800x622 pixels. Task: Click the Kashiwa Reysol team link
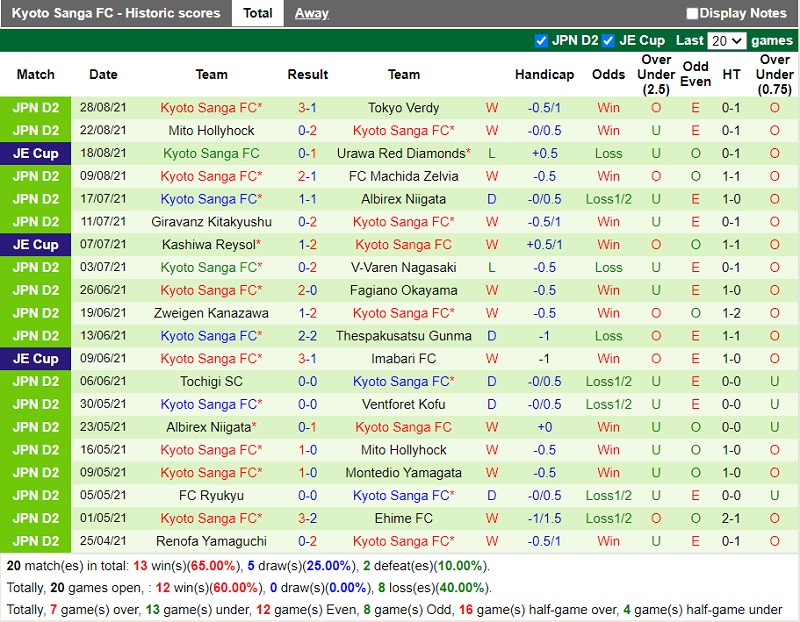coord(208,244)
